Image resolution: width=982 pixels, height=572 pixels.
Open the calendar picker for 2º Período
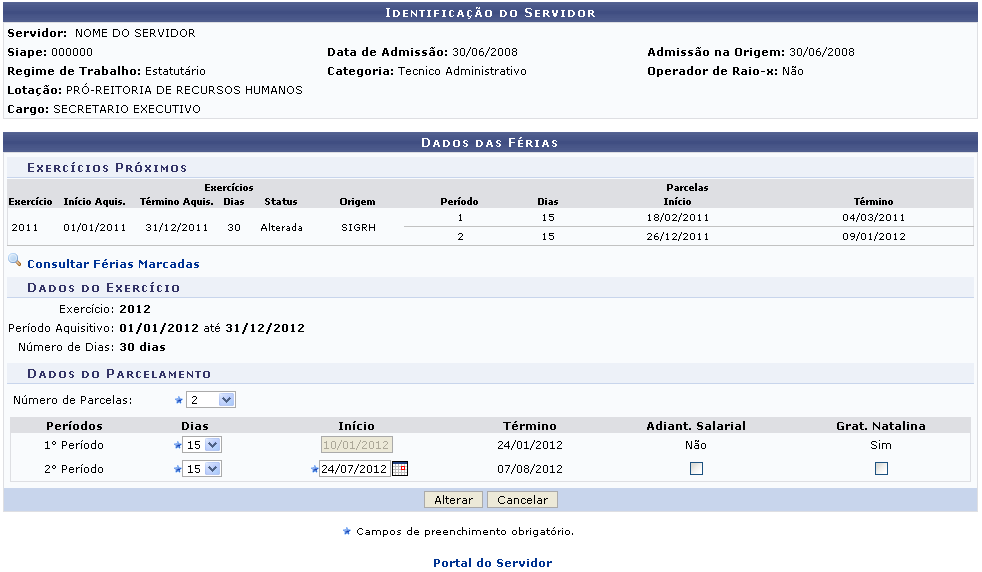(x=400, y=468)
